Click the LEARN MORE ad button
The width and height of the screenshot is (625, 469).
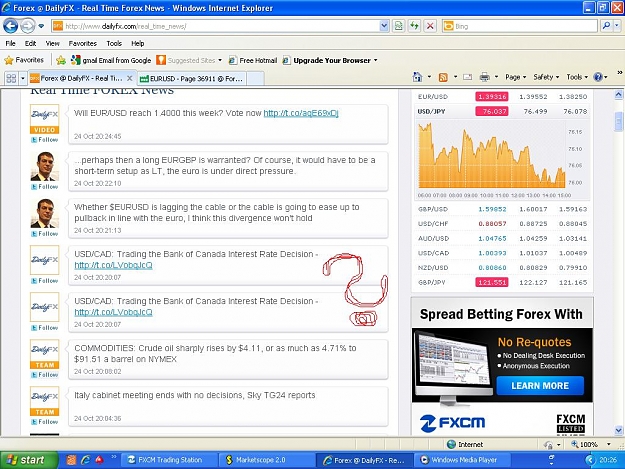click(540, 386)
